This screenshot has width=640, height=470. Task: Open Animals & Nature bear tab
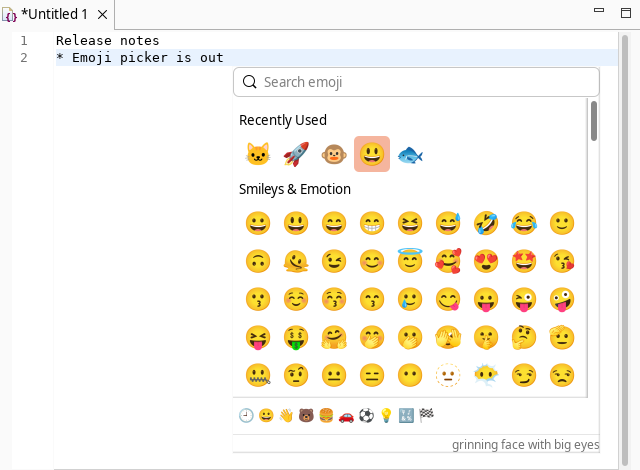click(306, 416)
